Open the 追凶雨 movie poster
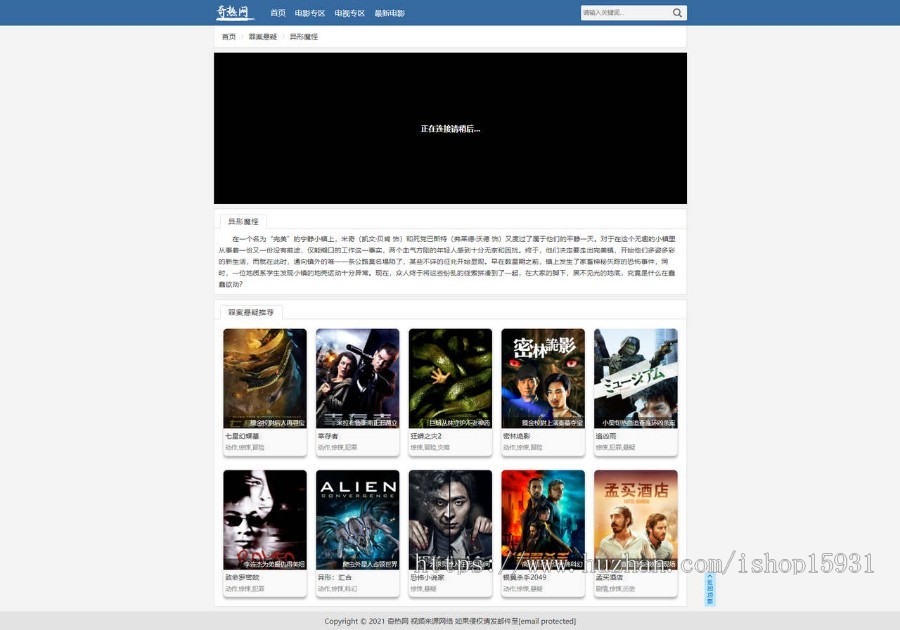This screenshot has width=900, height=630. tap(635, 379)
